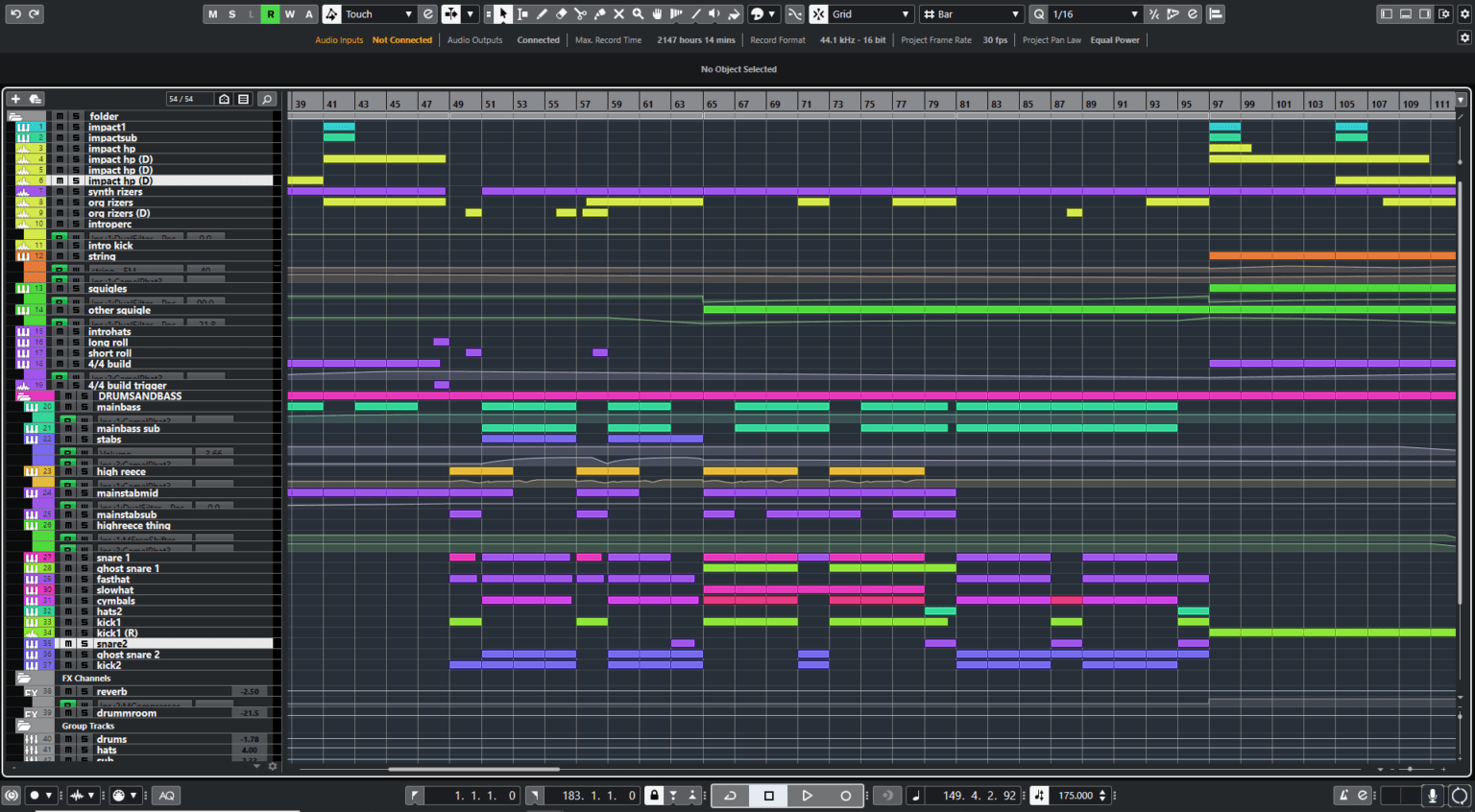The width and height of the screenshot is (1475, 812).
Task: Open the Automation Panel icon beside Touch
Action: coord(428,14)
